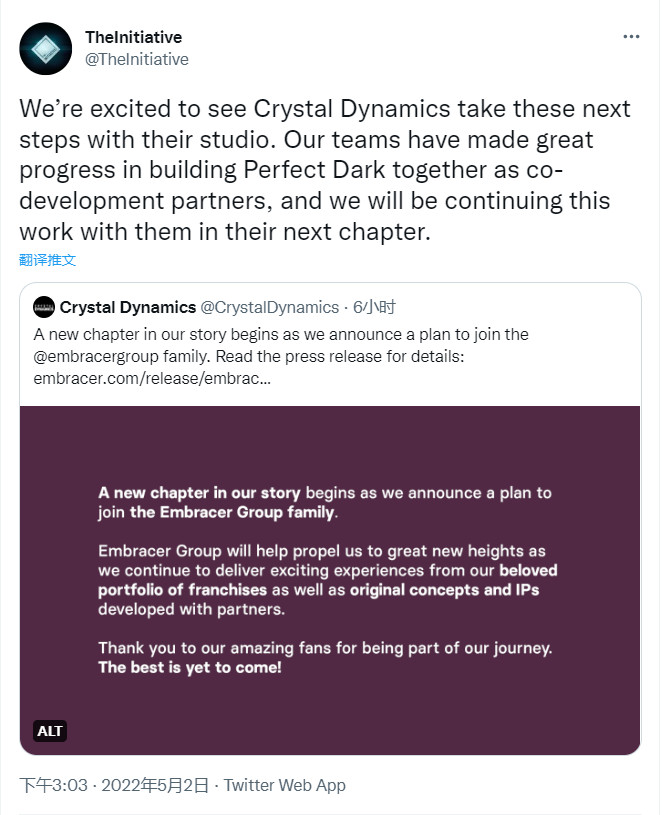Click the Crystal Dynamics small avatar
Image resolution: width=669 pixels, height=815 pixels.
(43, 307)
